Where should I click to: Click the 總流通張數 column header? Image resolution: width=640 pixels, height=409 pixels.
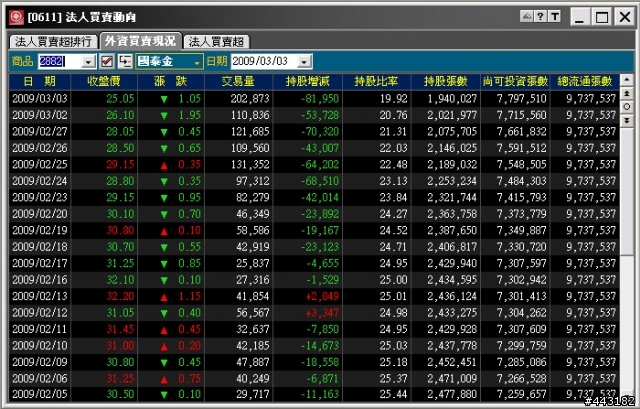click(585, 82)
